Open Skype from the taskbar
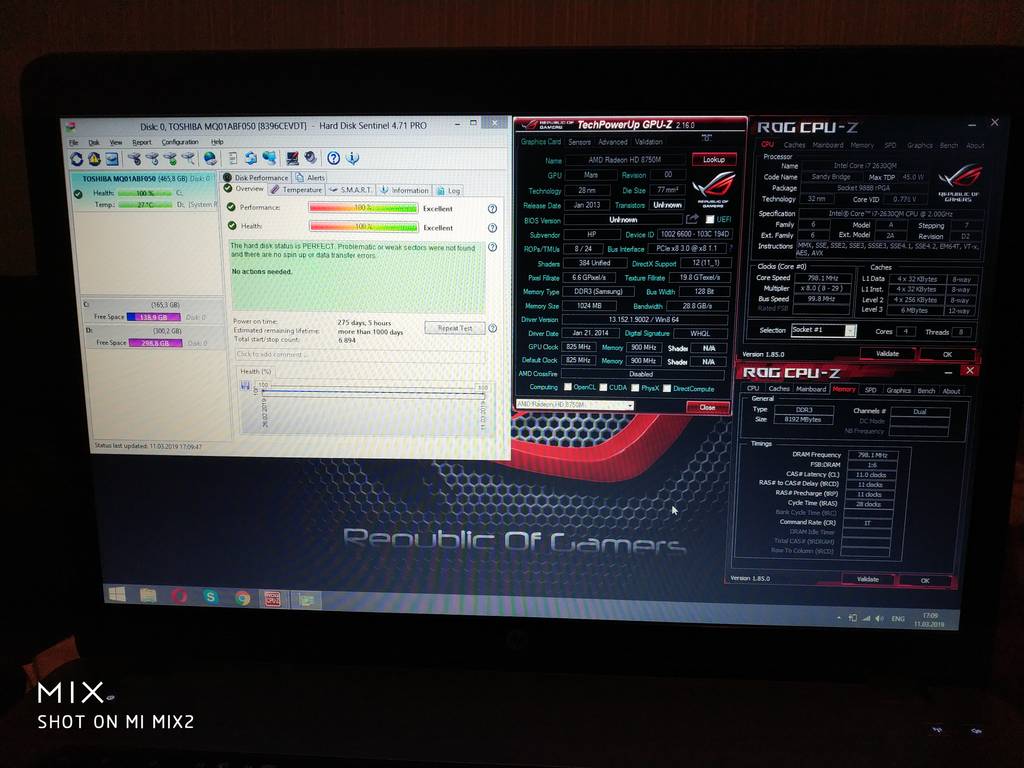 [x=210, y=596]
